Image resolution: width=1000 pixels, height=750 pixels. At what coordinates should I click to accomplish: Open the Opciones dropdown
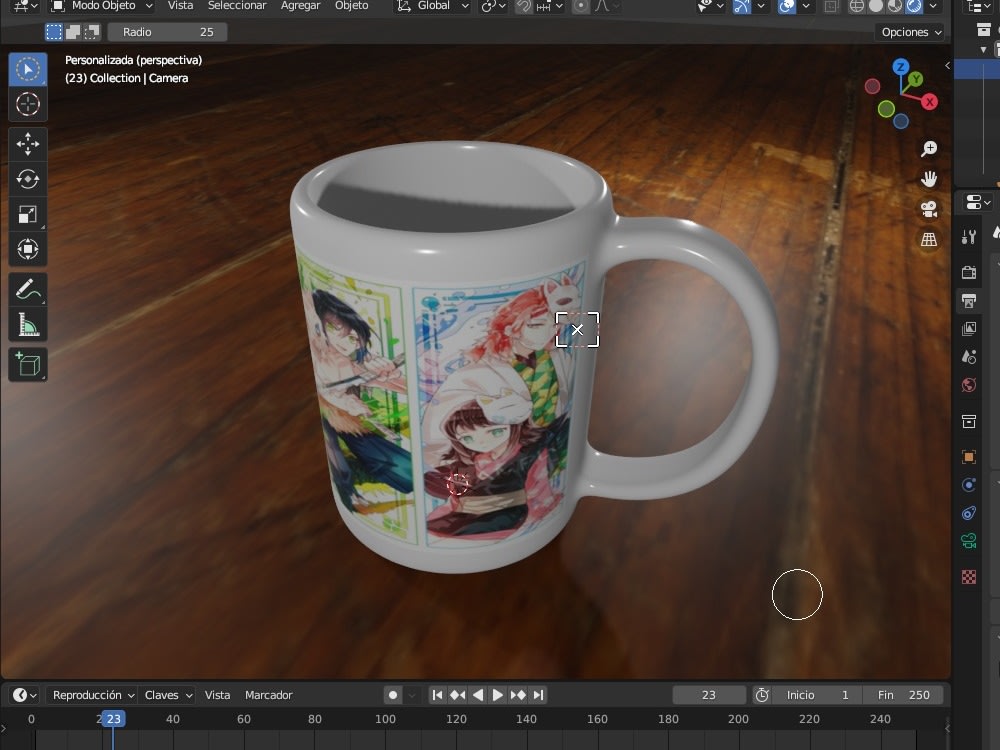pyautogui.click(x=908, y=31)
